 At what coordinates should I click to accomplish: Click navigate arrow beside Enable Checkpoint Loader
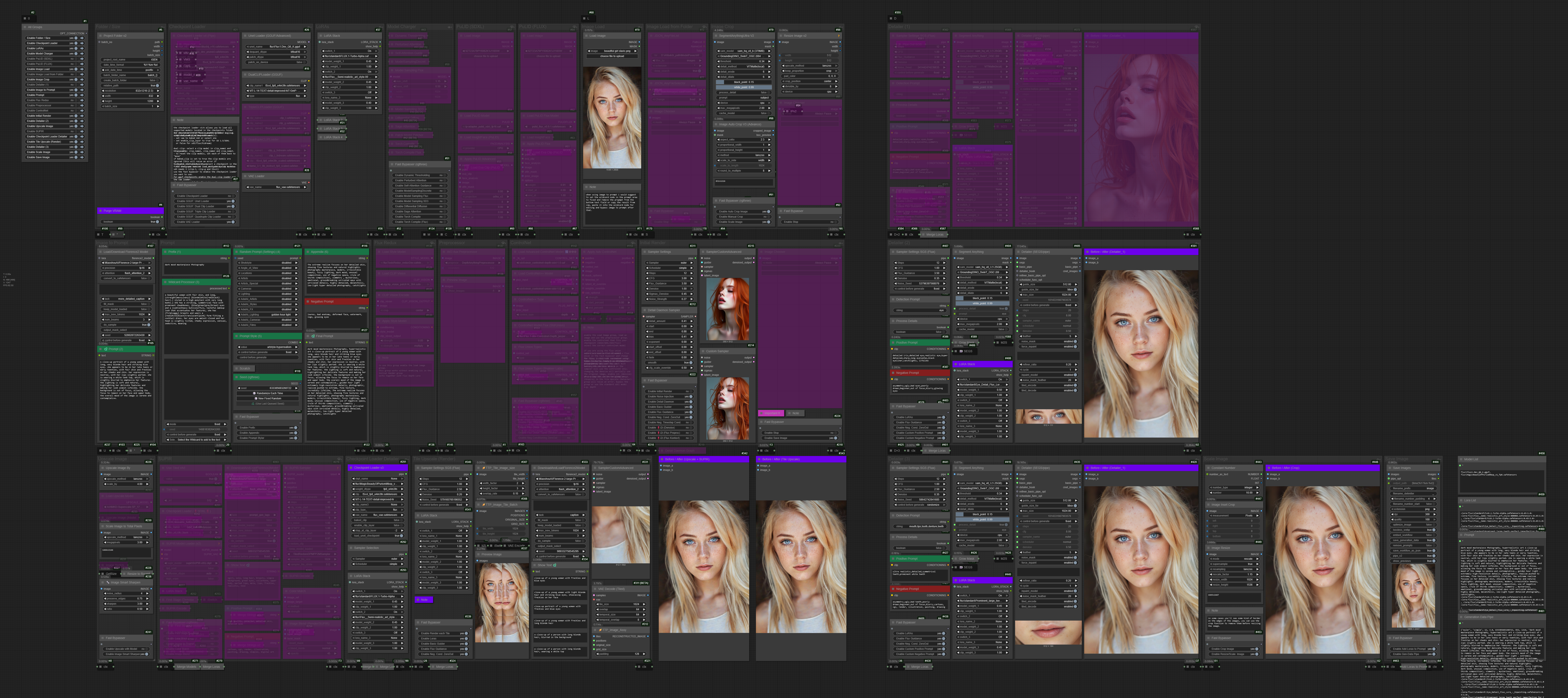pos(82,43)
